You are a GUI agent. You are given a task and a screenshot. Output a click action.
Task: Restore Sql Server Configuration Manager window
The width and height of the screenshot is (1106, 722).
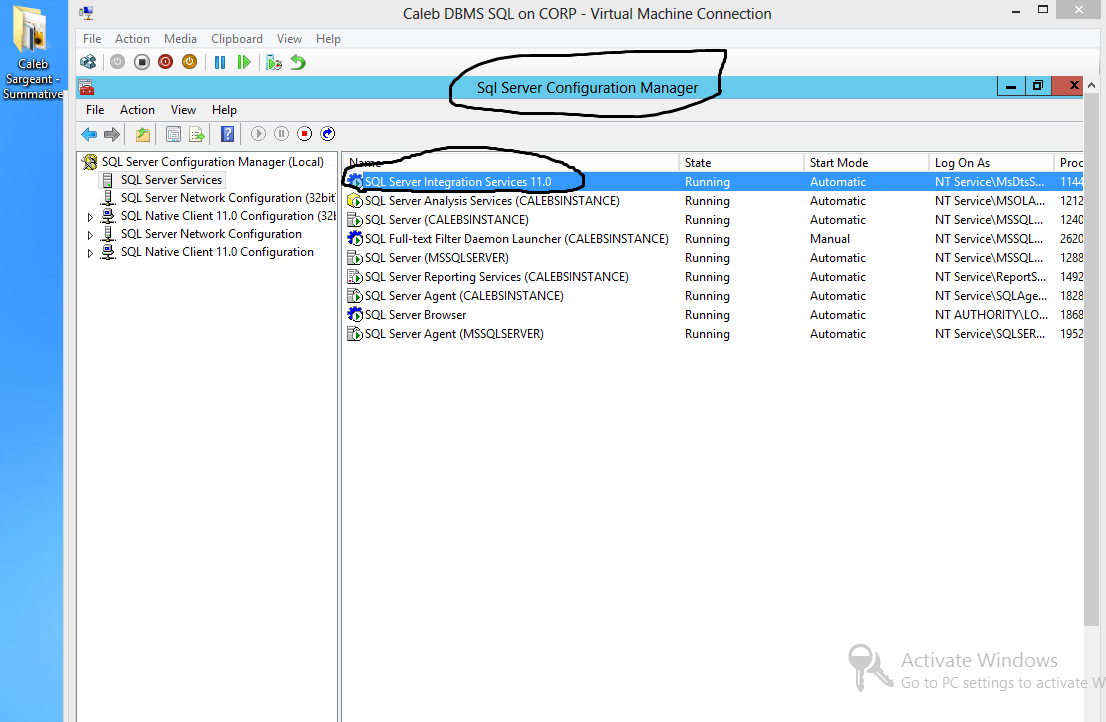click(1038, 86)
